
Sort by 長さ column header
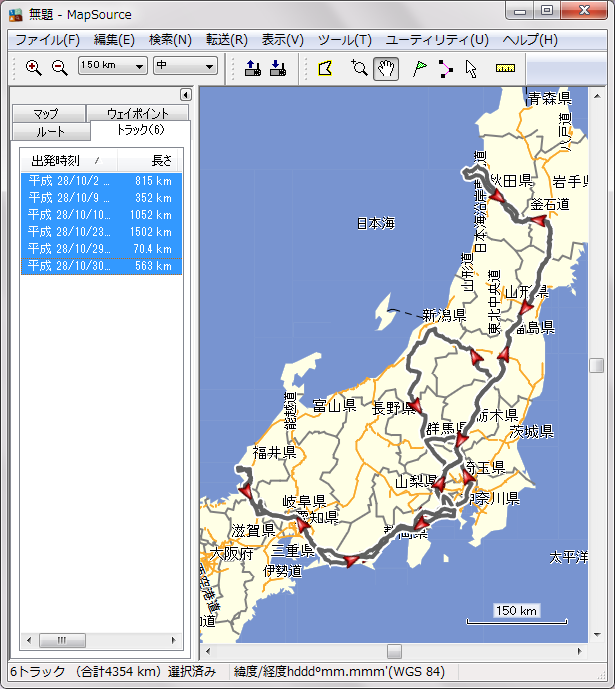pos(149,160)
